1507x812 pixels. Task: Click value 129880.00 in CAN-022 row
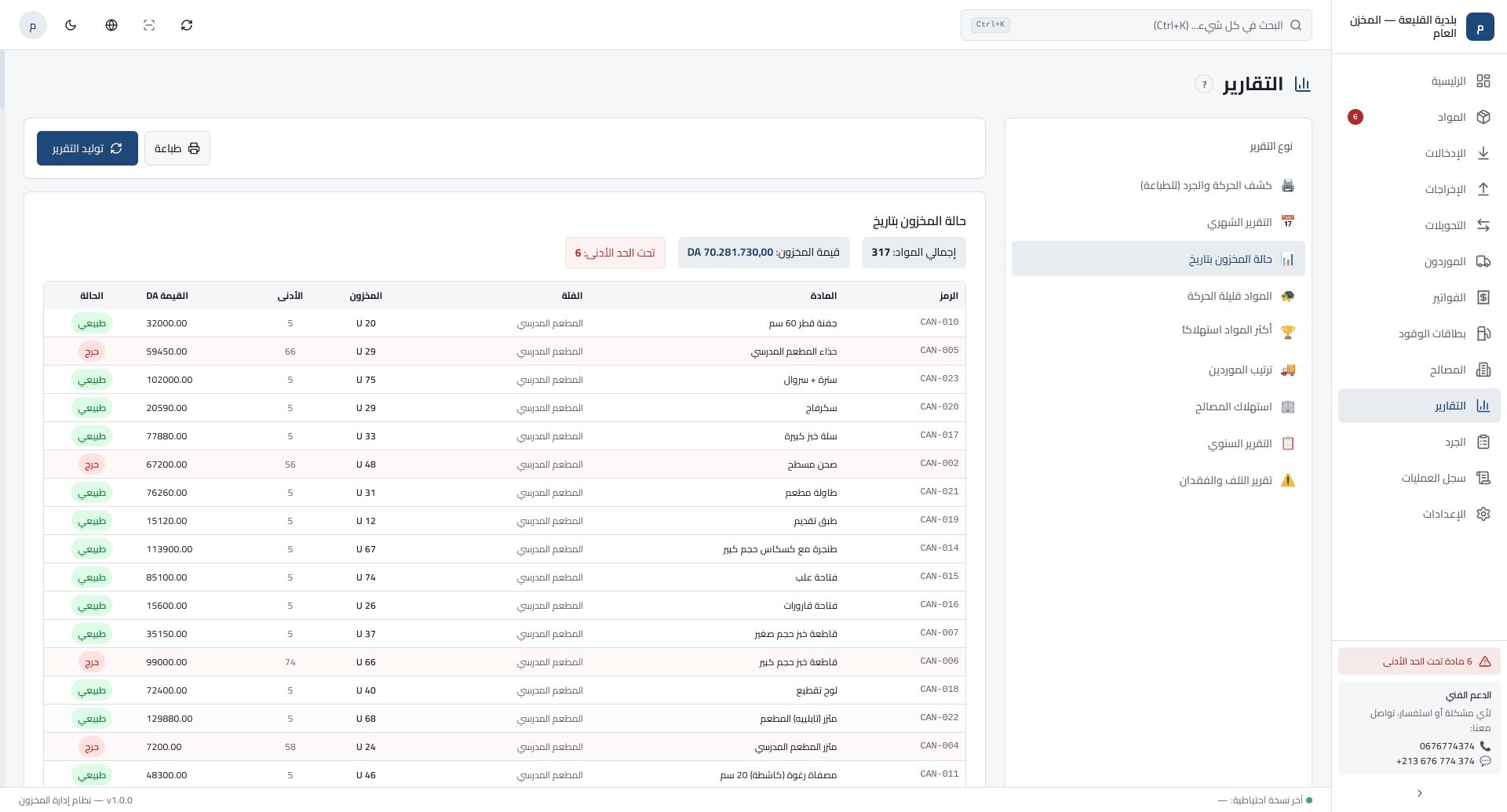point(170,719)
